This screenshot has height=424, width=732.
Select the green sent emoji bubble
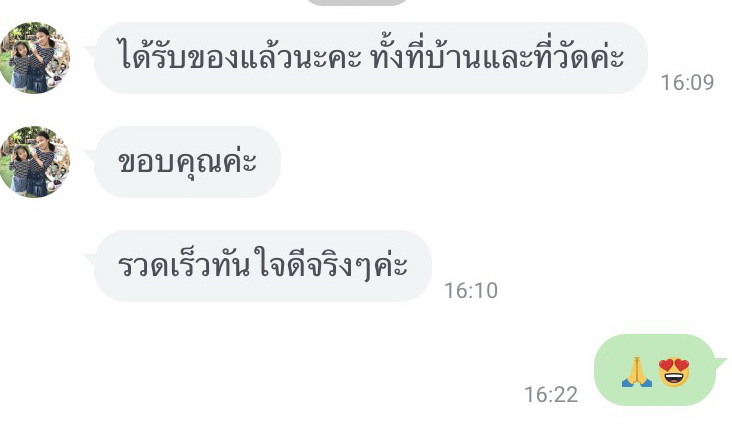(x=655, y=370)
